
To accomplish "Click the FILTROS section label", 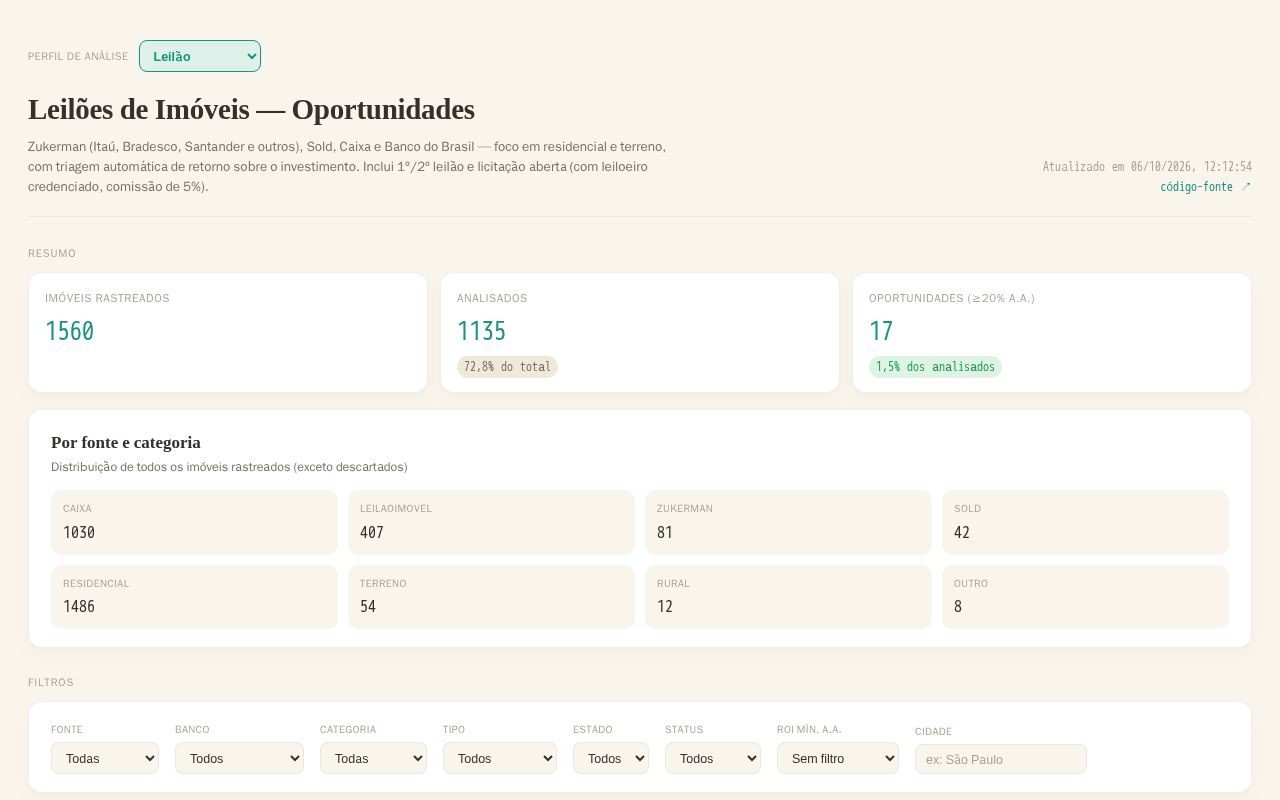I will 51,682.
